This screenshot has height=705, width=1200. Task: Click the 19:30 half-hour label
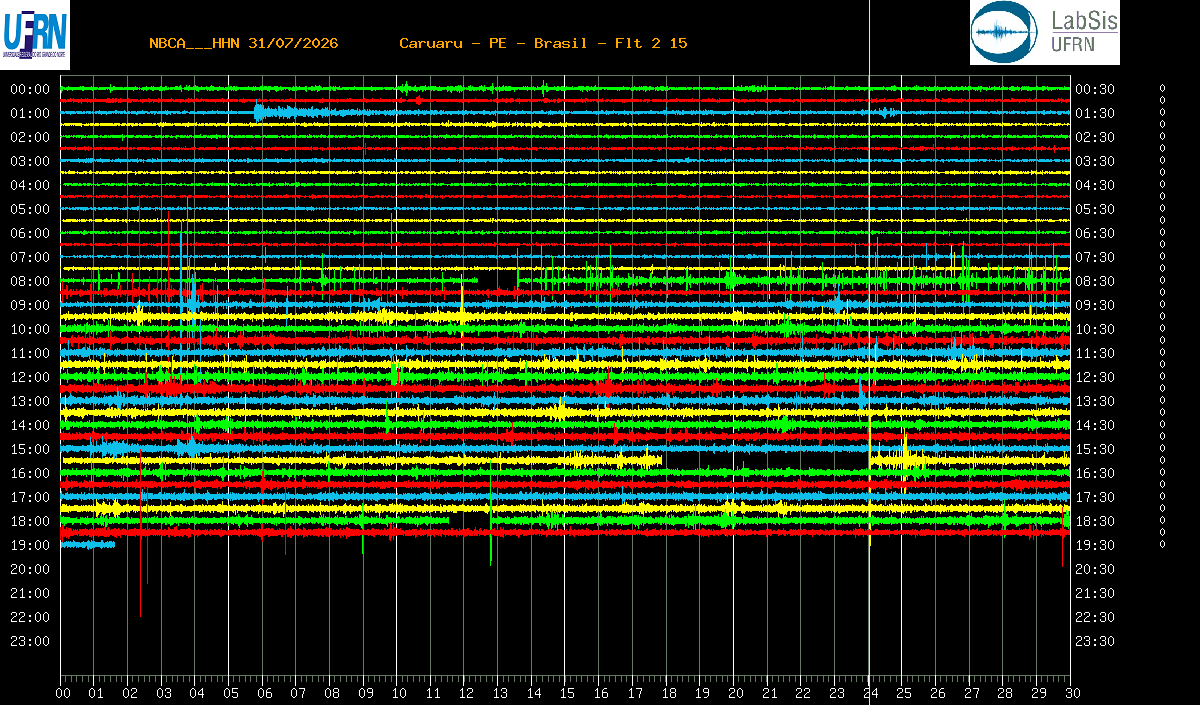[1095, 545]
